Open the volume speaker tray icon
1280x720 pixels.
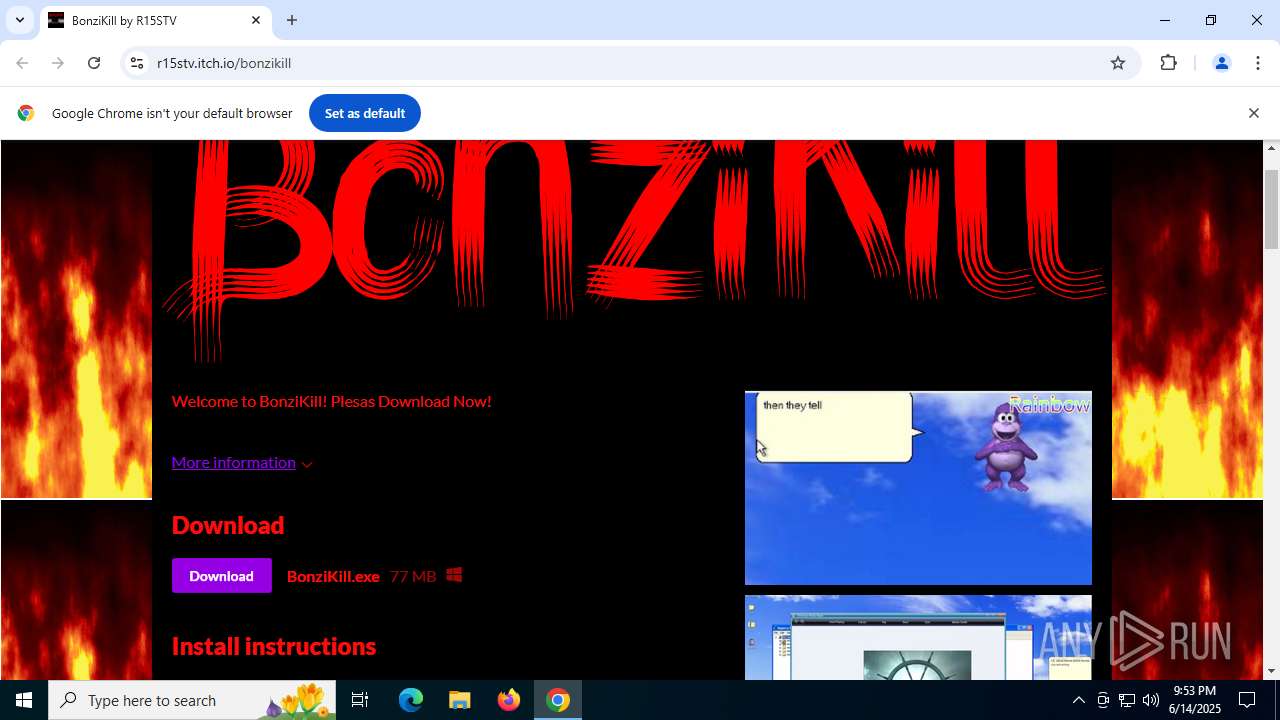1151,700
